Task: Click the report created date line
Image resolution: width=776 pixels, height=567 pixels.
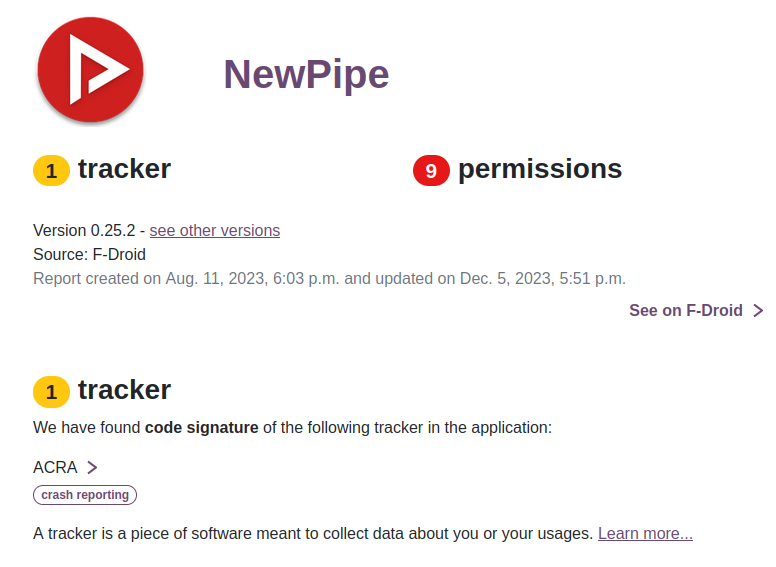Action: tap(329, 278)
